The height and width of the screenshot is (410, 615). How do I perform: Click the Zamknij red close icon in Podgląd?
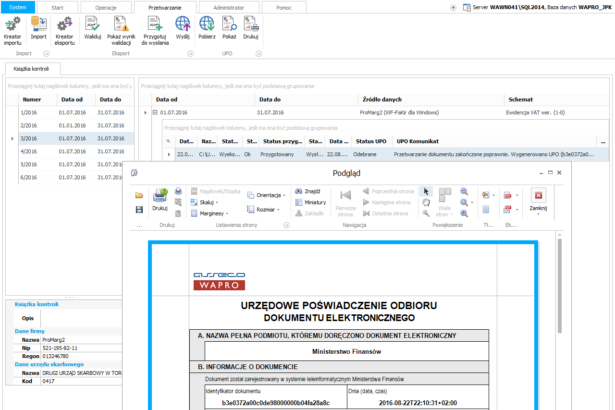click(538, 195)
